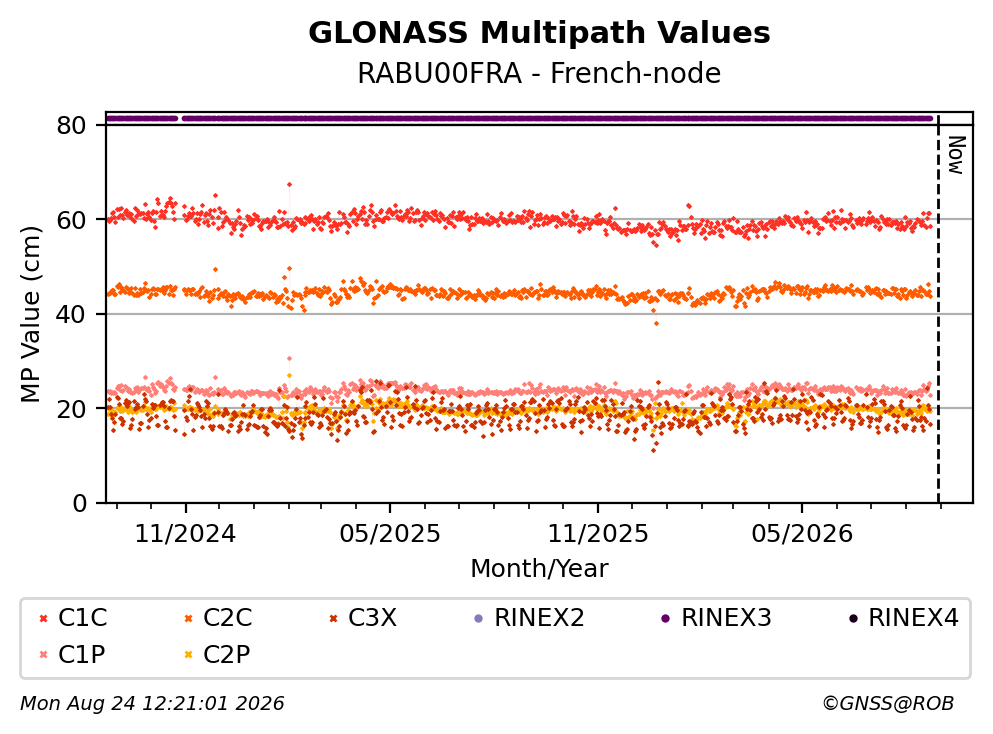Click the 11/2024 x-axis label

click(185, 534)
